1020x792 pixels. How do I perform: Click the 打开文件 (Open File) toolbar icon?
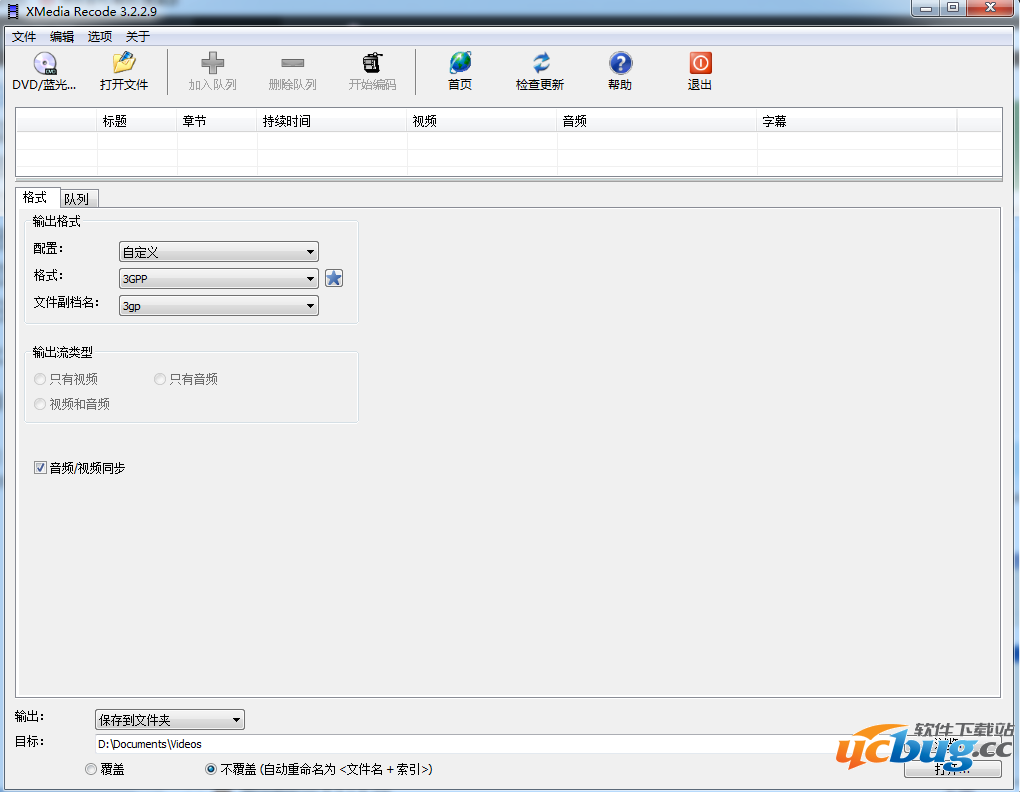tap(124, 71)
